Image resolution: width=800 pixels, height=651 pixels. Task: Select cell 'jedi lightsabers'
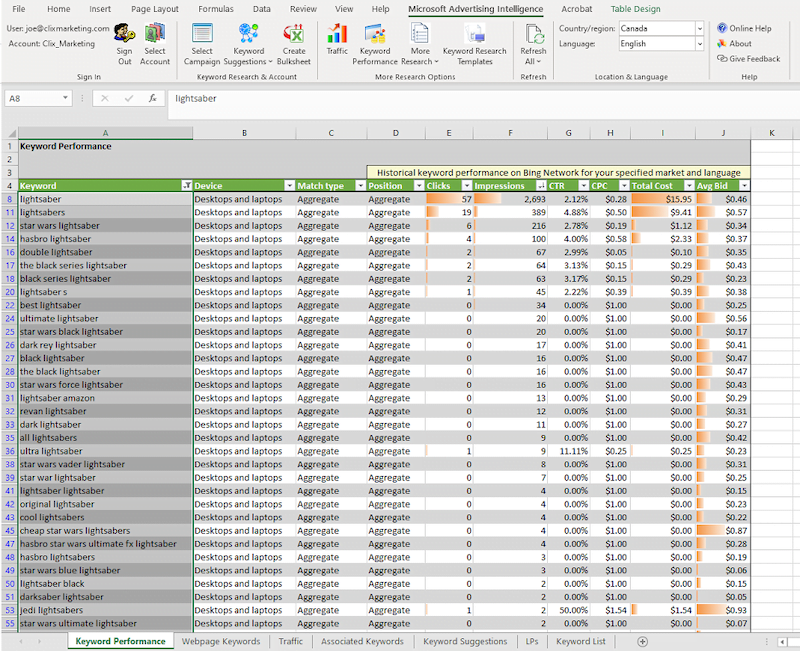pyautogui.click(x=106, y=610)
